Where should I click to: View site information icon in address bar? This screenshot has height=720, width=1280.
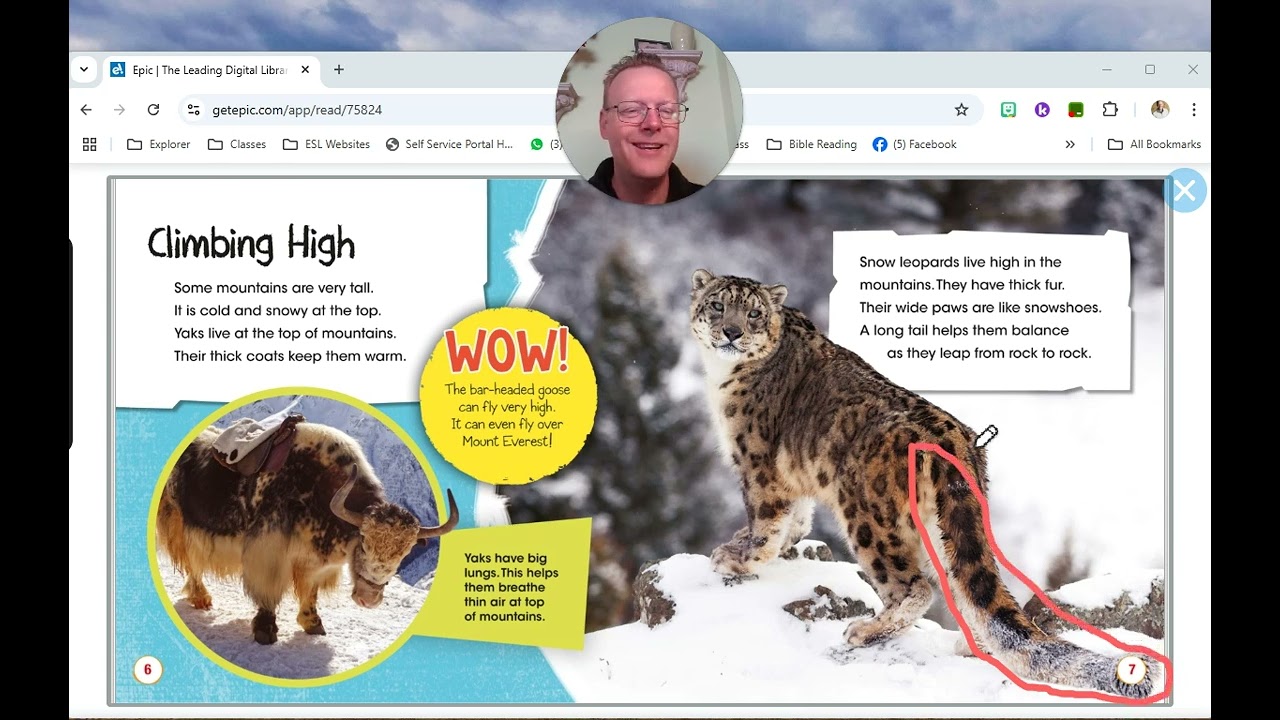pos(194,110)
